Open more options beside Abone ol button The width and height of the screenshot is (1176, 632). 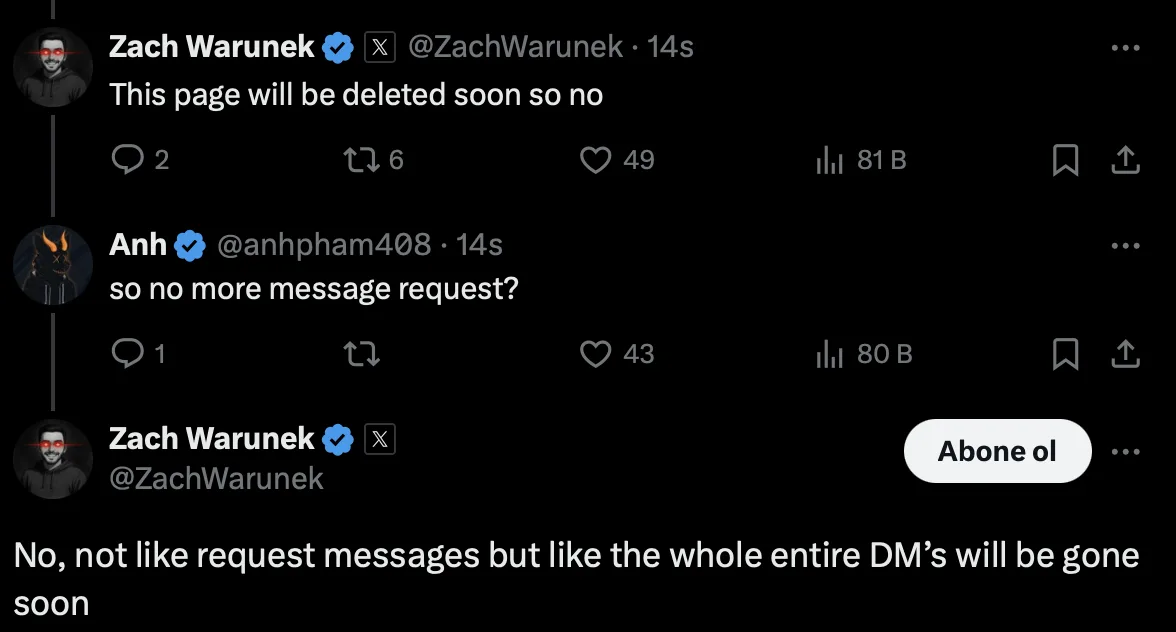(x=1125, y=452)
